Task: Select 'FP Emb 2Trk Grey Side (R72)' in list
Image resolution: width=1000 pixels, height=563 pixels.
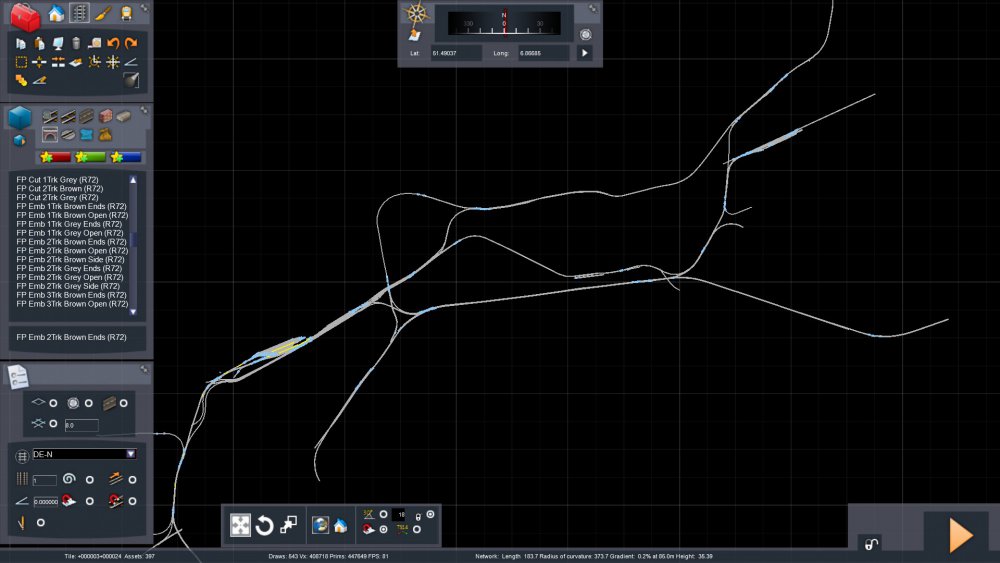Action: point(70,286)
